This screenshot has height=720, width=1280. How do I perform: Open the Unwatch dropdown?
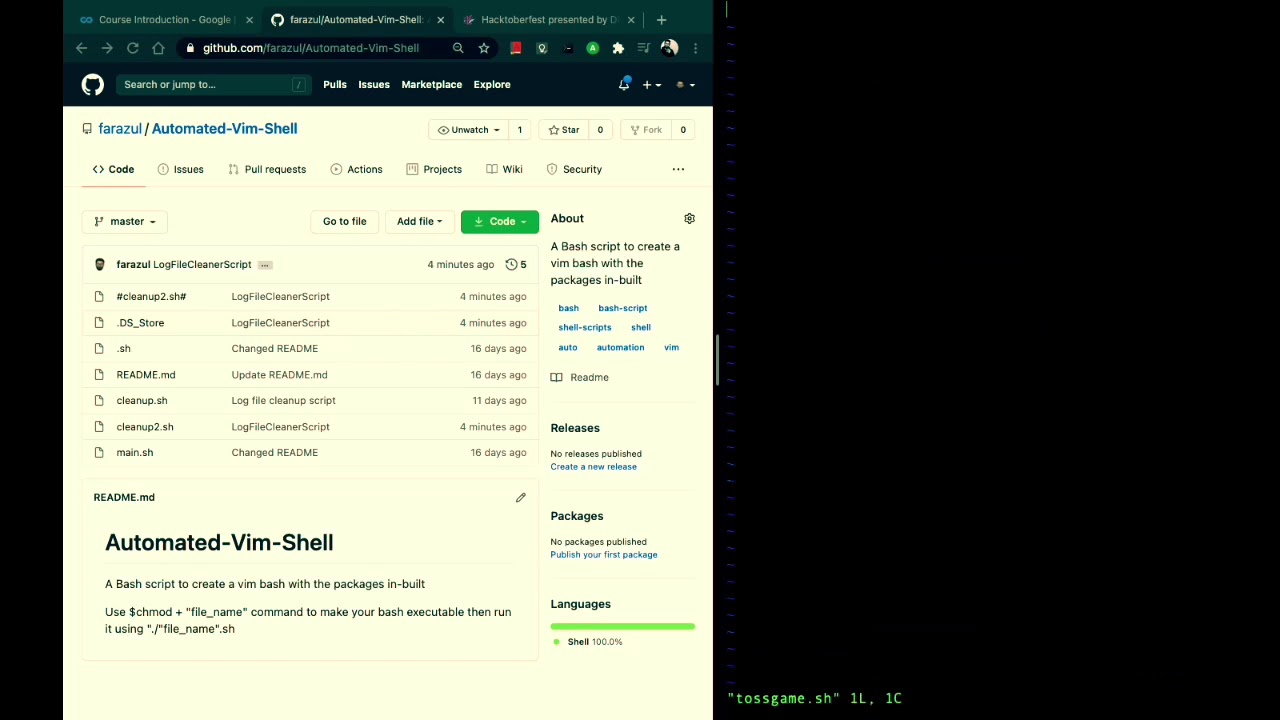pyautogui.click(x=469, y=130)
